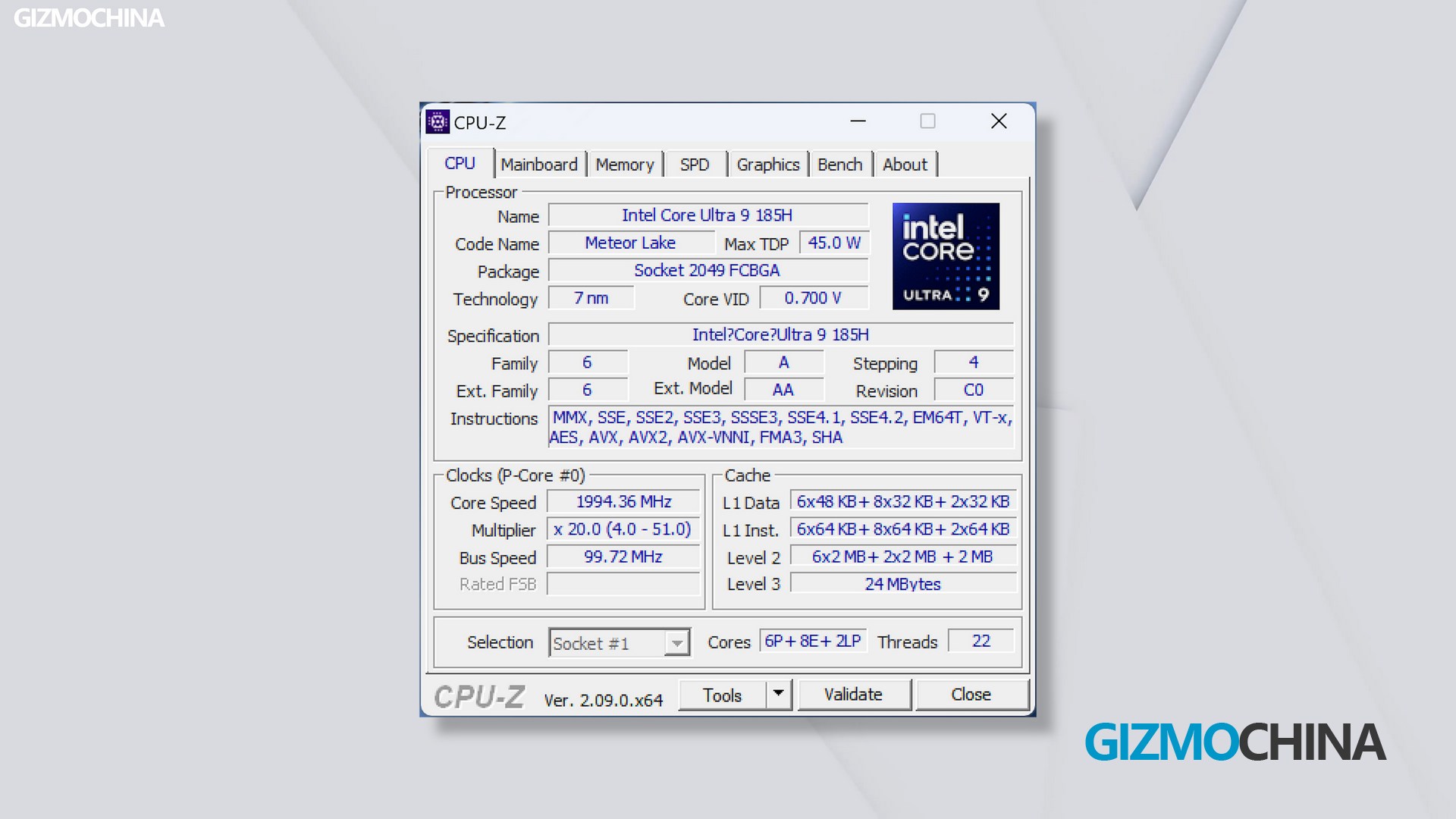Screen dimensions: 1456x819
Task: Open the Bench tab
Action: coord(840,165)
